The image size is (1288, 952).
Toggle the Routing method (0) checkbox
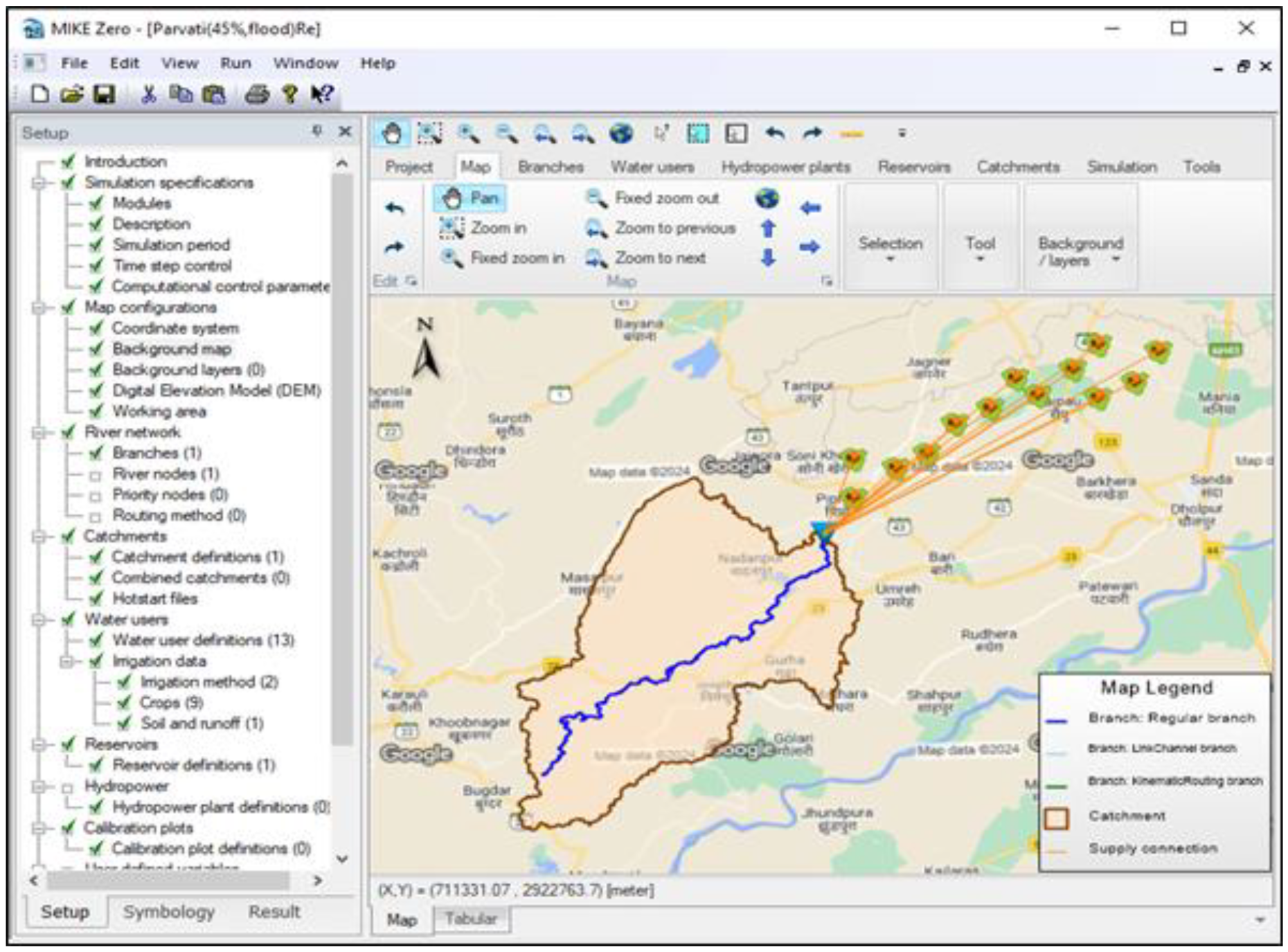pyautogui.click(x=96, y=517)
